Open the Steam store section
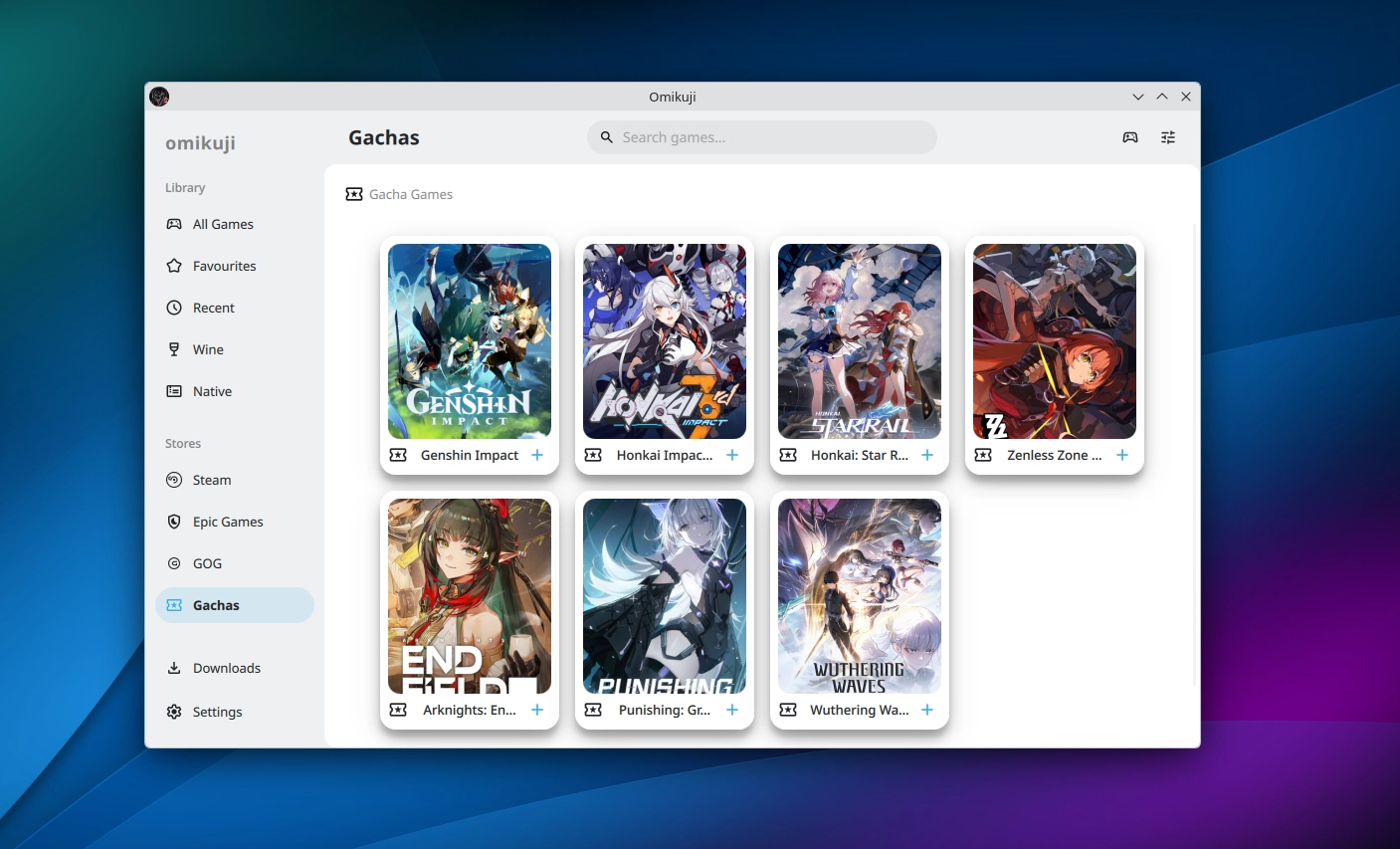Image resolution: width=1400 pixels, height=849 pixels. click(235, 480)
